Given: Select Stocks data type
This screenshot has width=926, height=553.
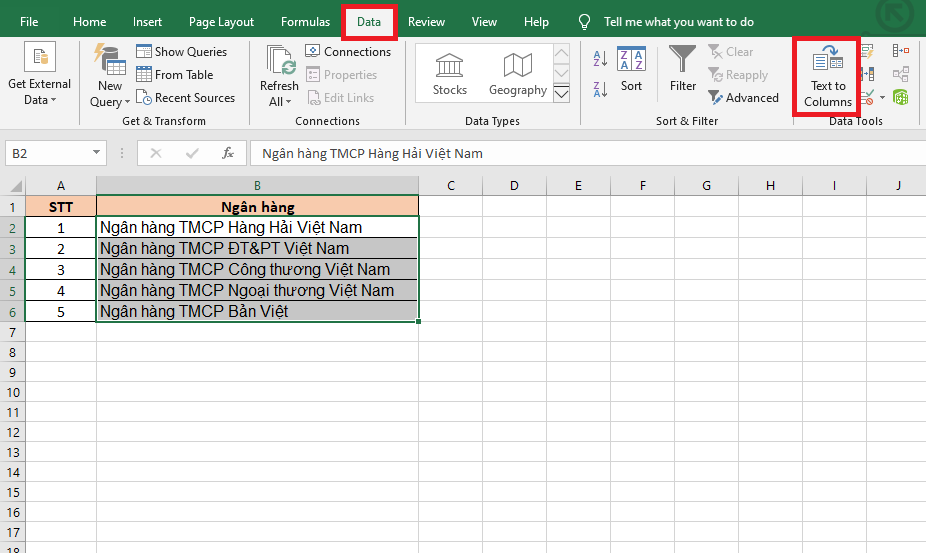Looking at the screenshot, I should tap(449, 74).
